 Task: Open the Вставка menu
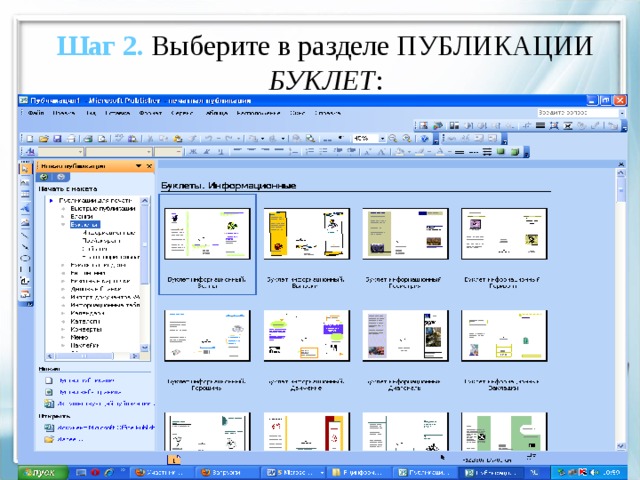(x=118, y=113)
